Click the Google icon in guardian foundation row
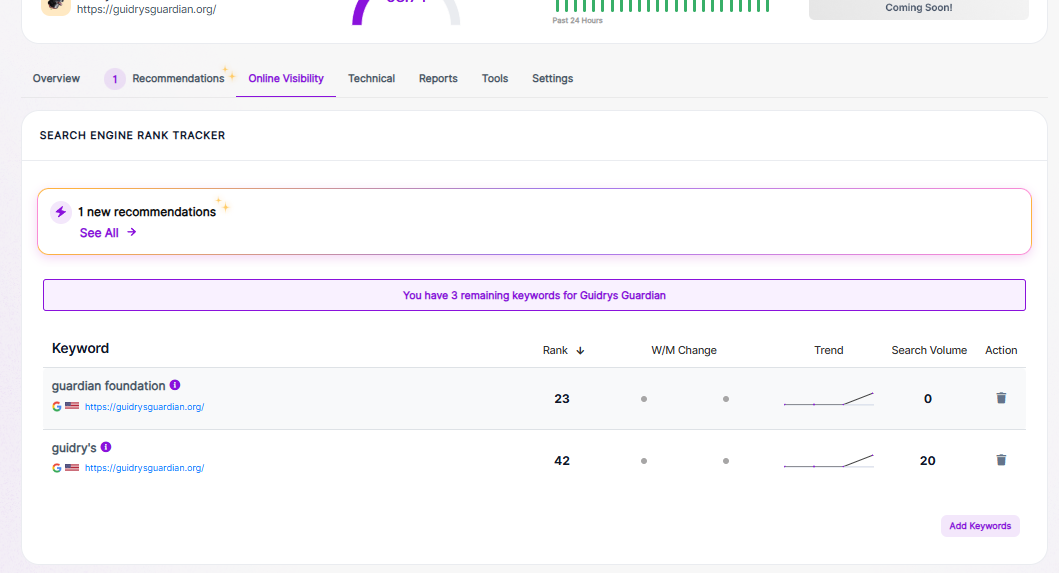This screenshot has height=573, width=1059. [x=57, y=406]
